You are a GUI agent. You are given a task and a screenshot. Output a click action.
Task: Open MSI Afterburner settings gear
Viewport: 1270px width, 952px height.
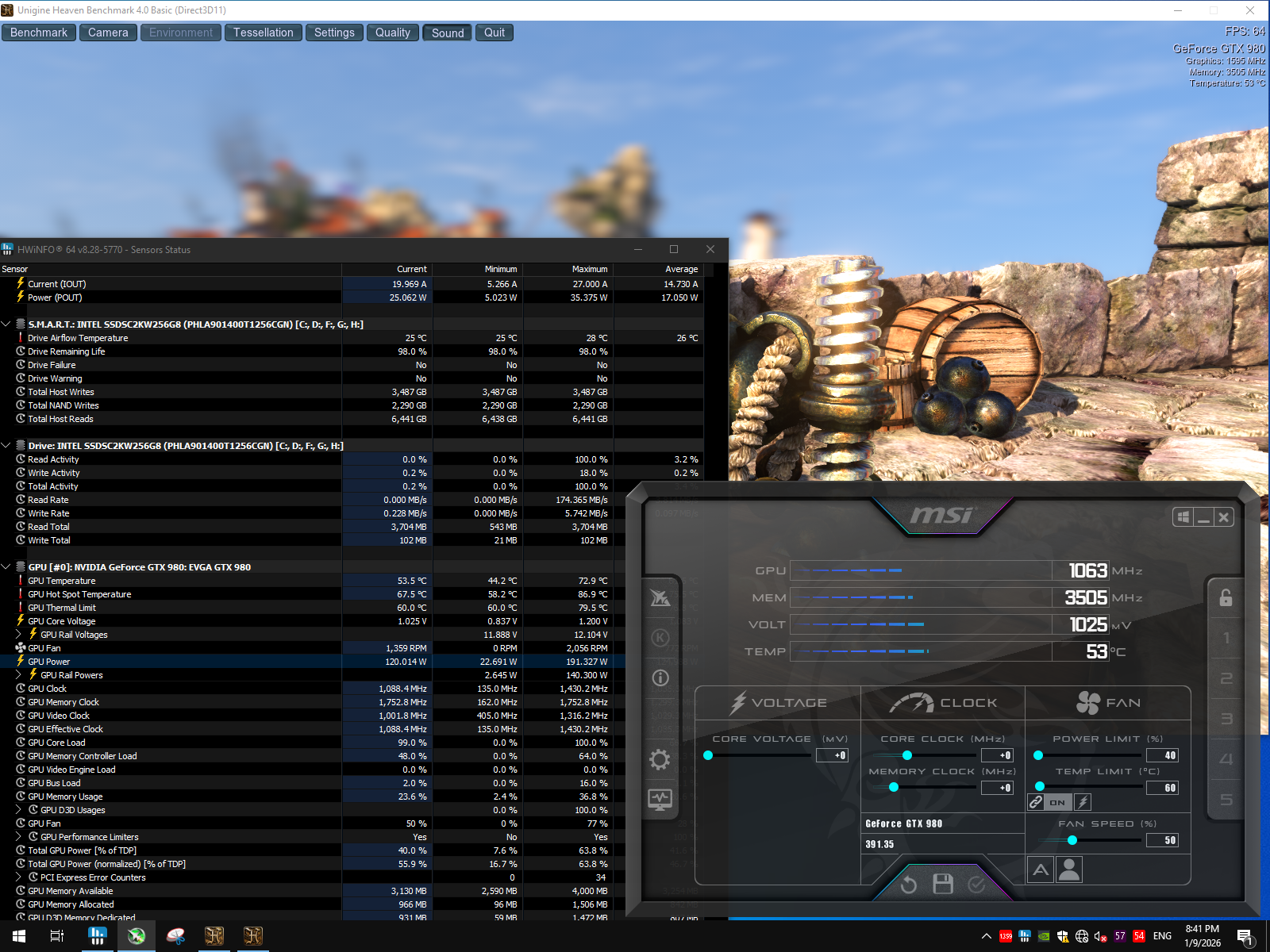click(660, 759)
